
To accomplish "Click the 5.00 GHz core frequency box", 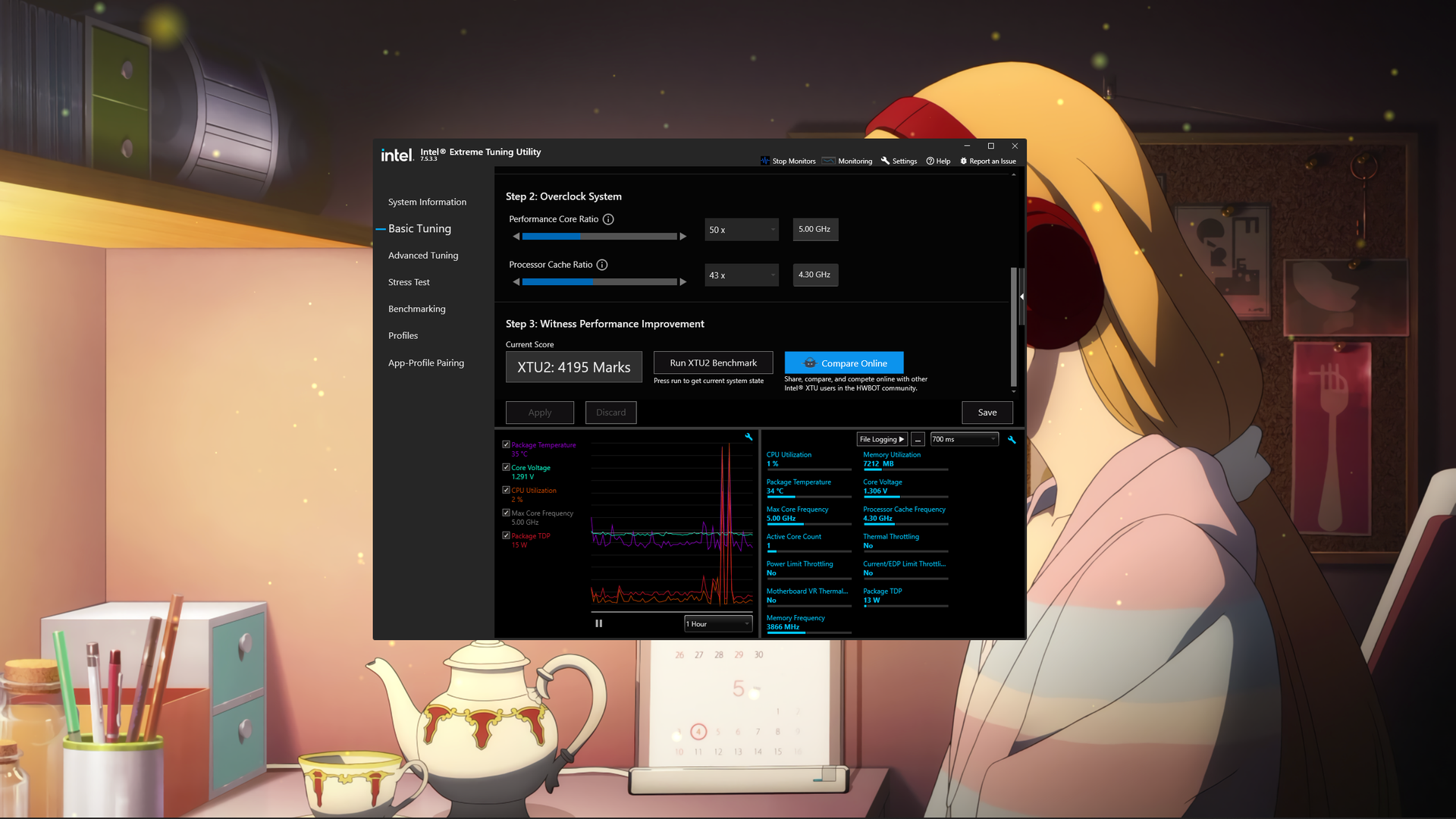I will tap(815, 229).
